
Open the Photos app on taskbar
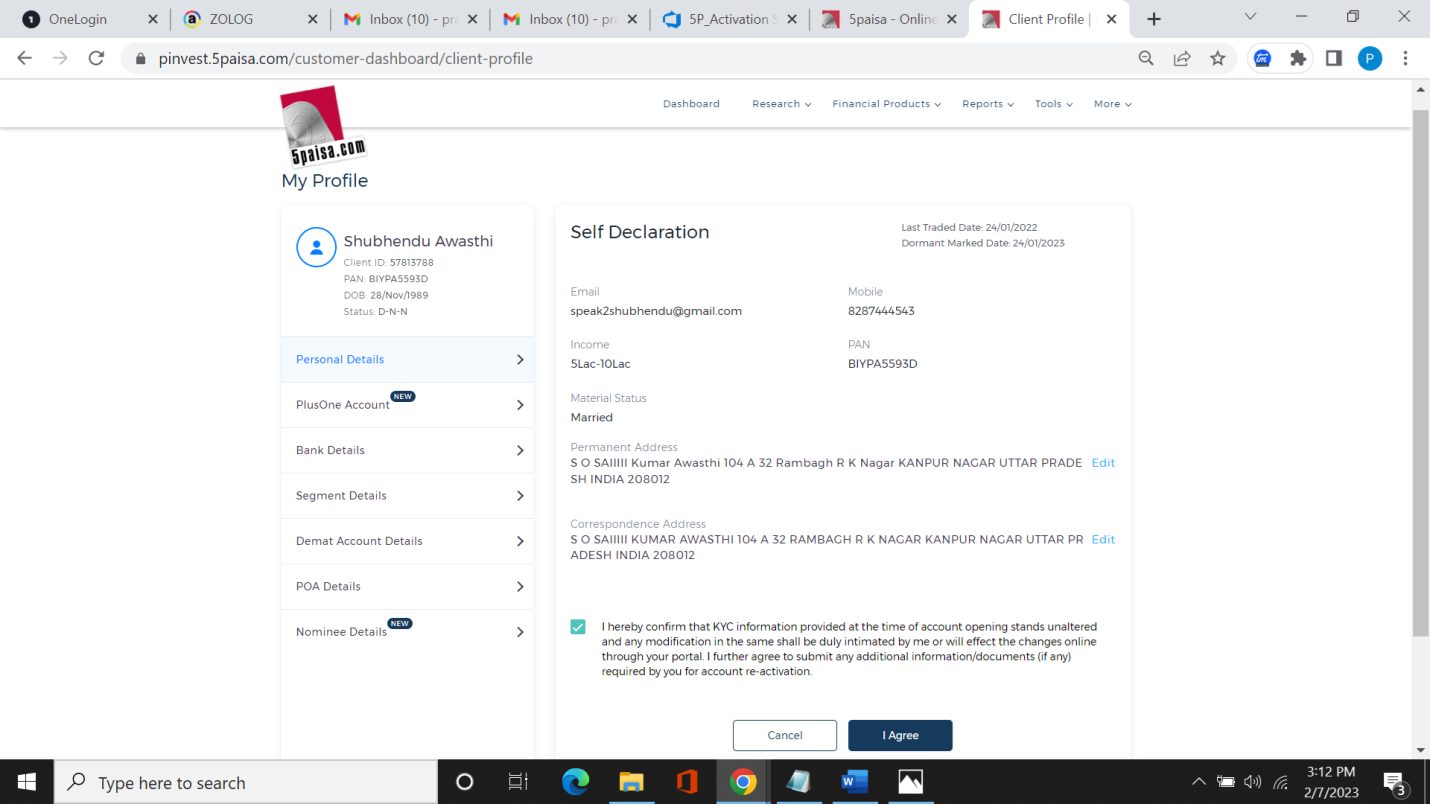click(910, 782)
